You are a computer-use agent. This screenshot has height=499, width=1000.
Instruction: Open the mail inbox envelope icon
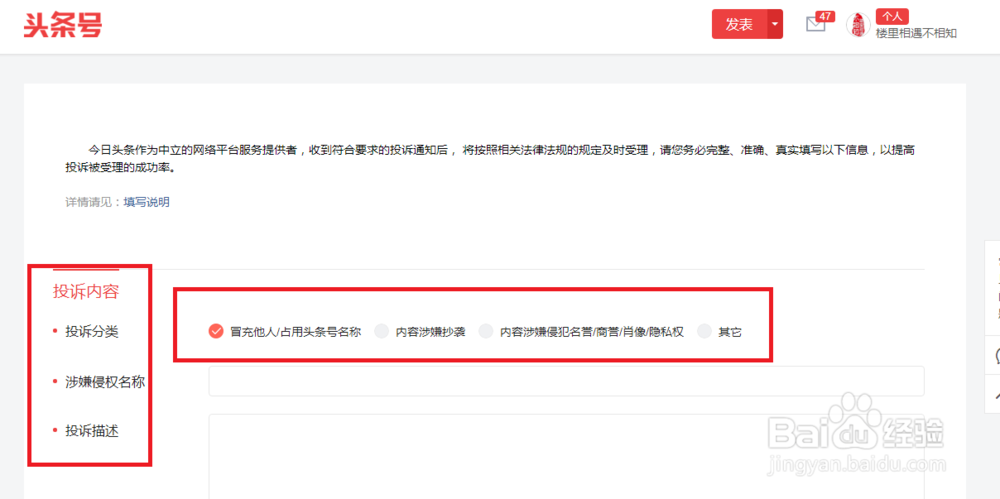[x=815, y=24]
